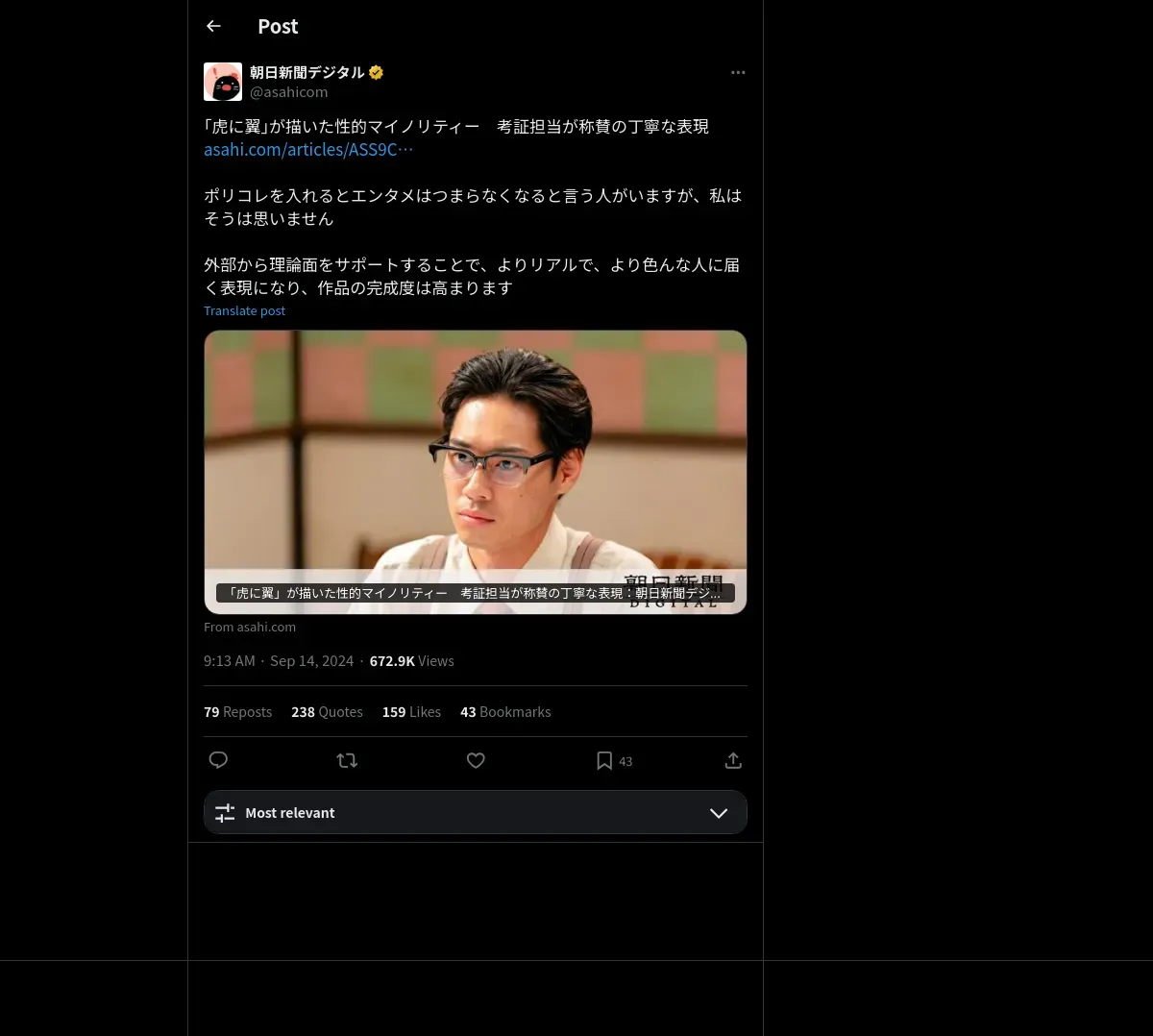1153x1036 pixels.
Task: Click Translate post
Action: [244, 310]
